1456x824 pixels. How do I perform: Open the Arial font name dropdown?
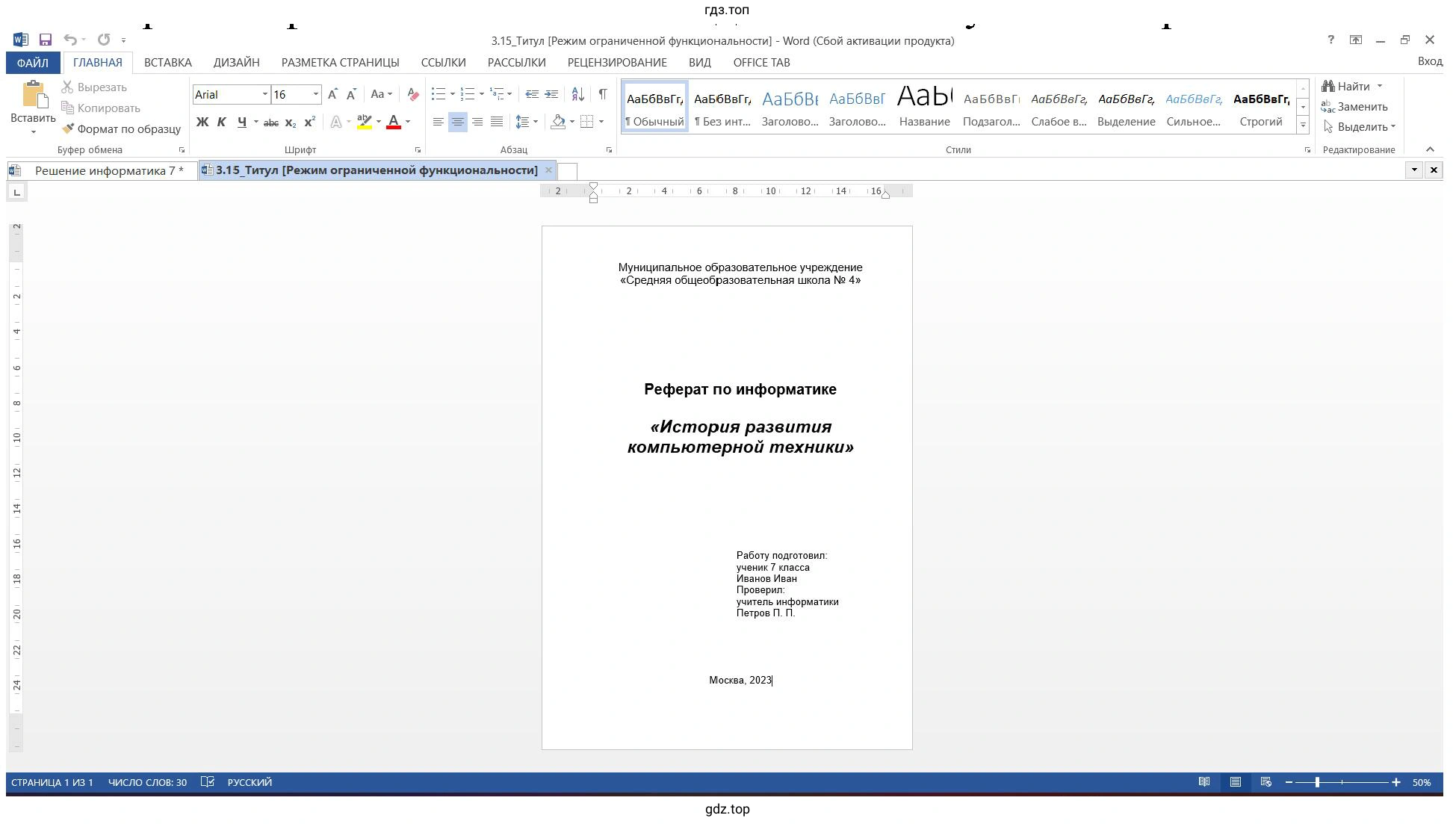pos(264,95)
